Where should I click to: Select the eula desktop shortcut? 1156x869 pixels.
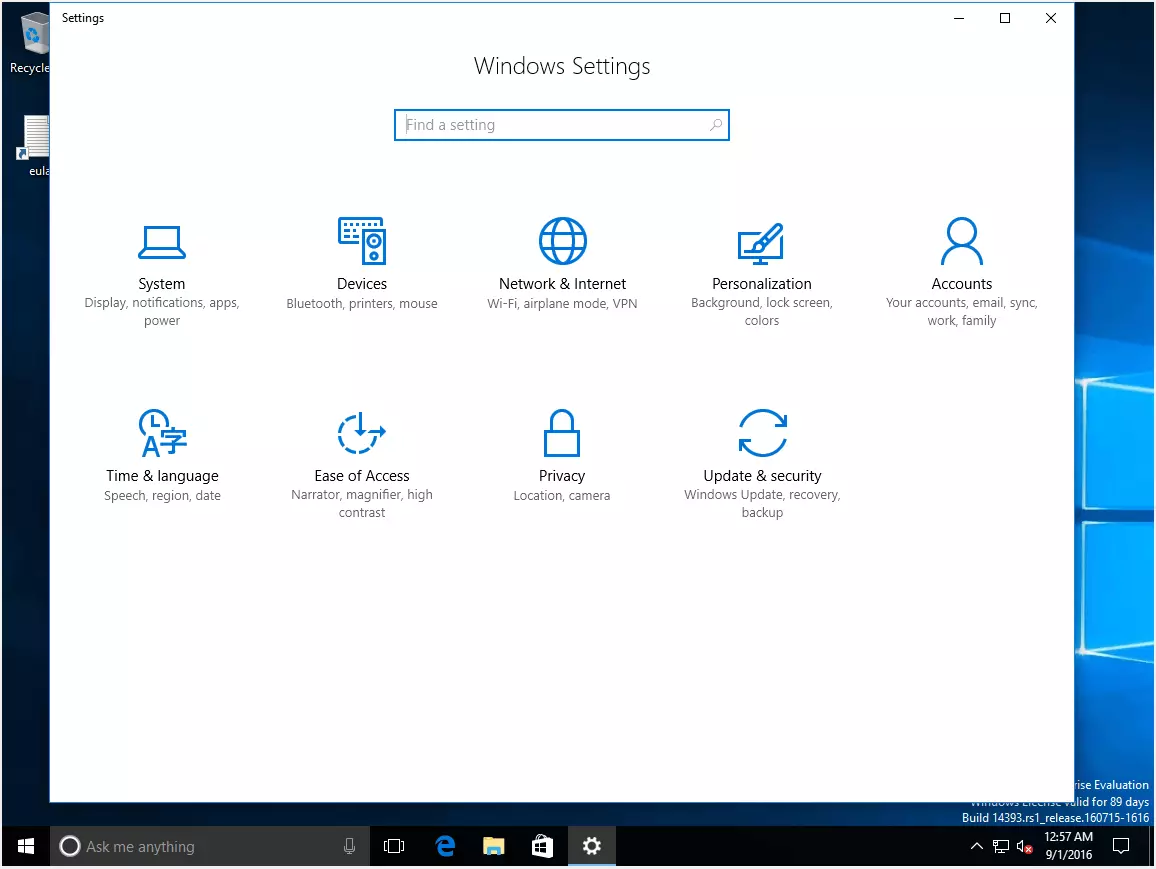pyautogui.click(x=33, y=145)
